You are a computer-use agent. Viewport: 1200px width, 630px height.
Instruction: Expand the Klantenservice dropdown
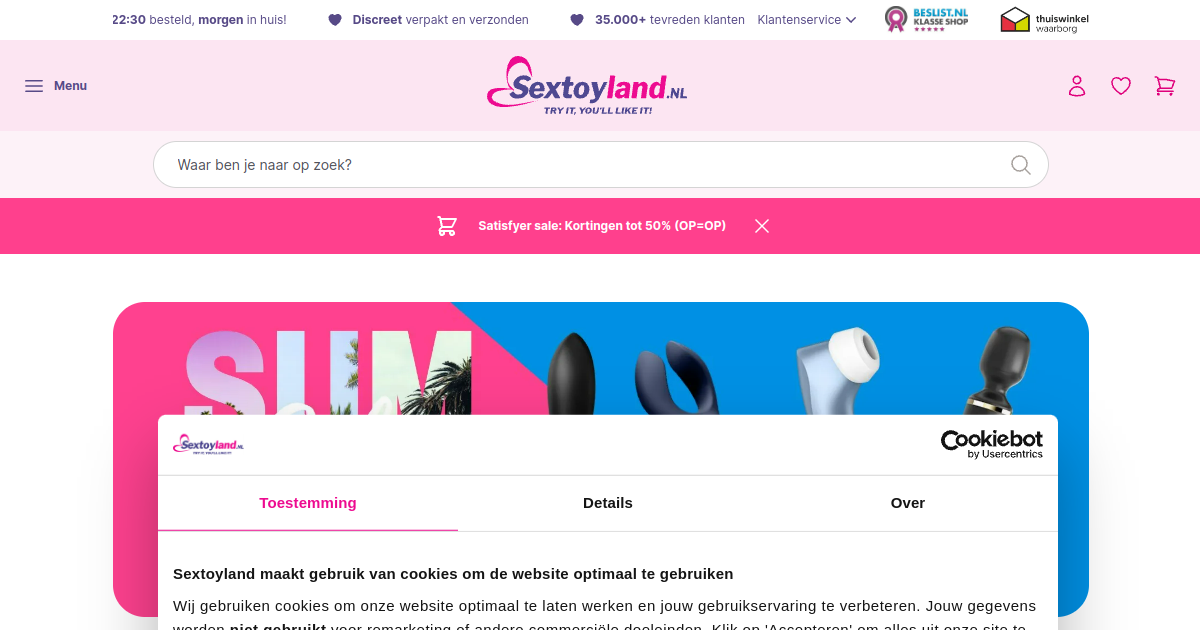click(x=807, y=20)
